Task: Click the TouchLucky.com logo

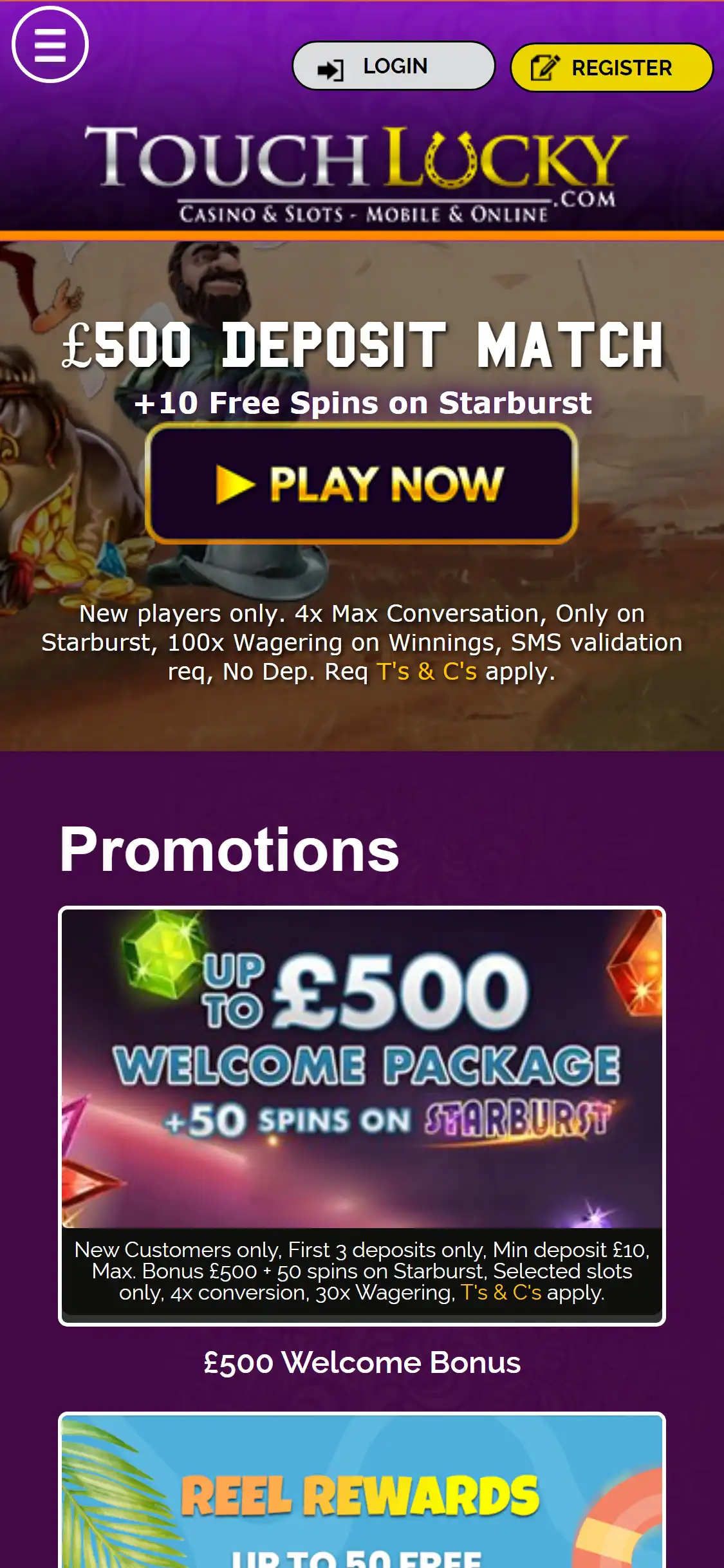Action: (357, 174)
